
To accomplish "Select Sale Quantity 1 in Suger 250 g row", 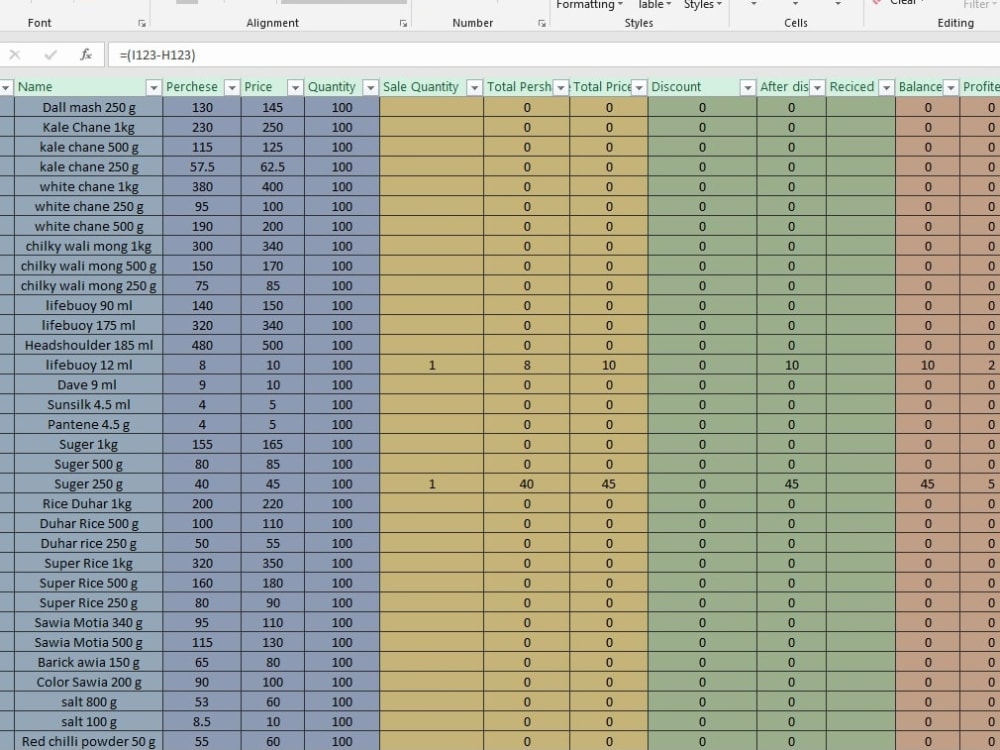I will click(x=432, y=483).
